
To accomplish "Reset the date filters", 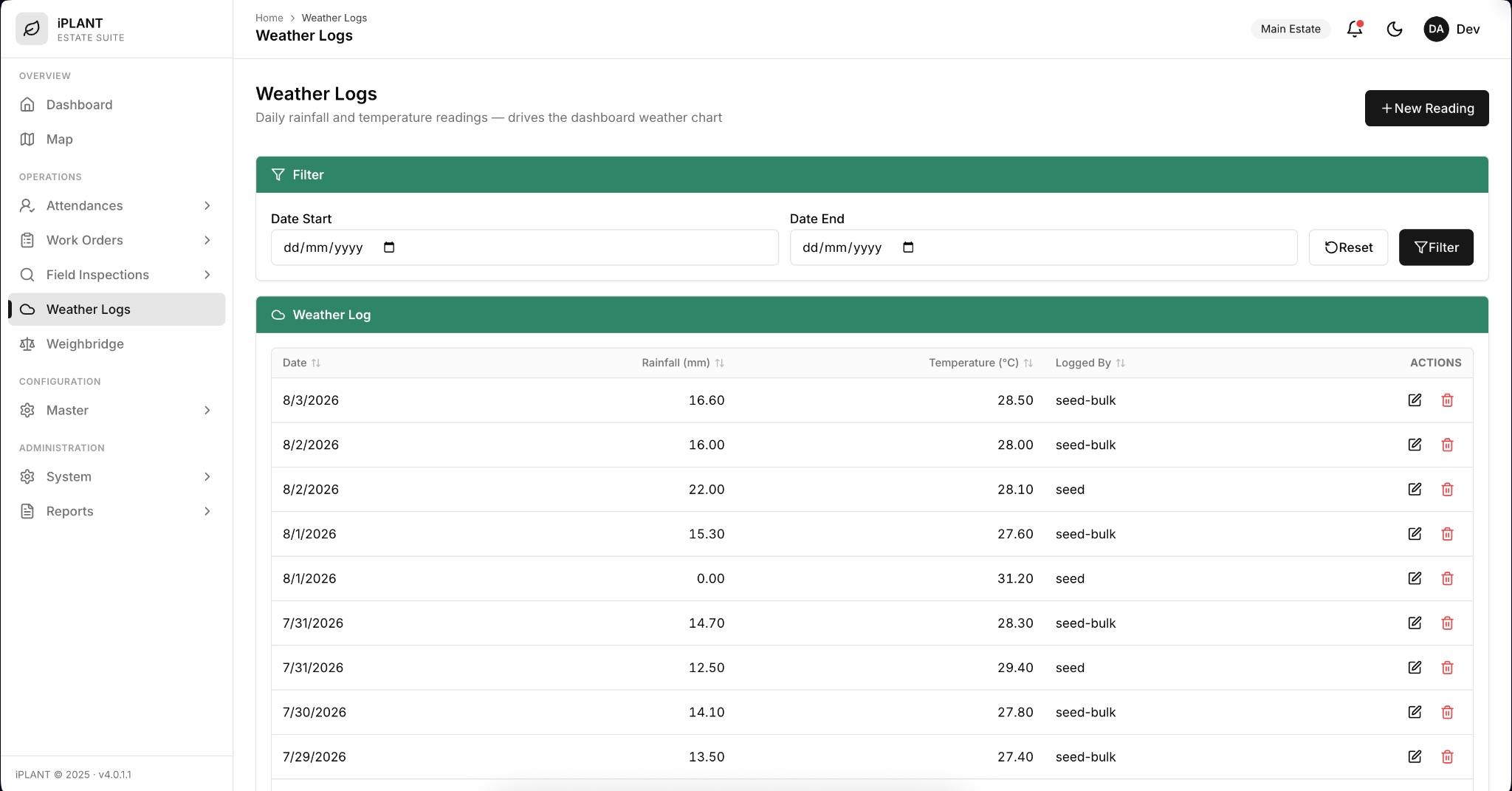I will [x=1348, y=247].
